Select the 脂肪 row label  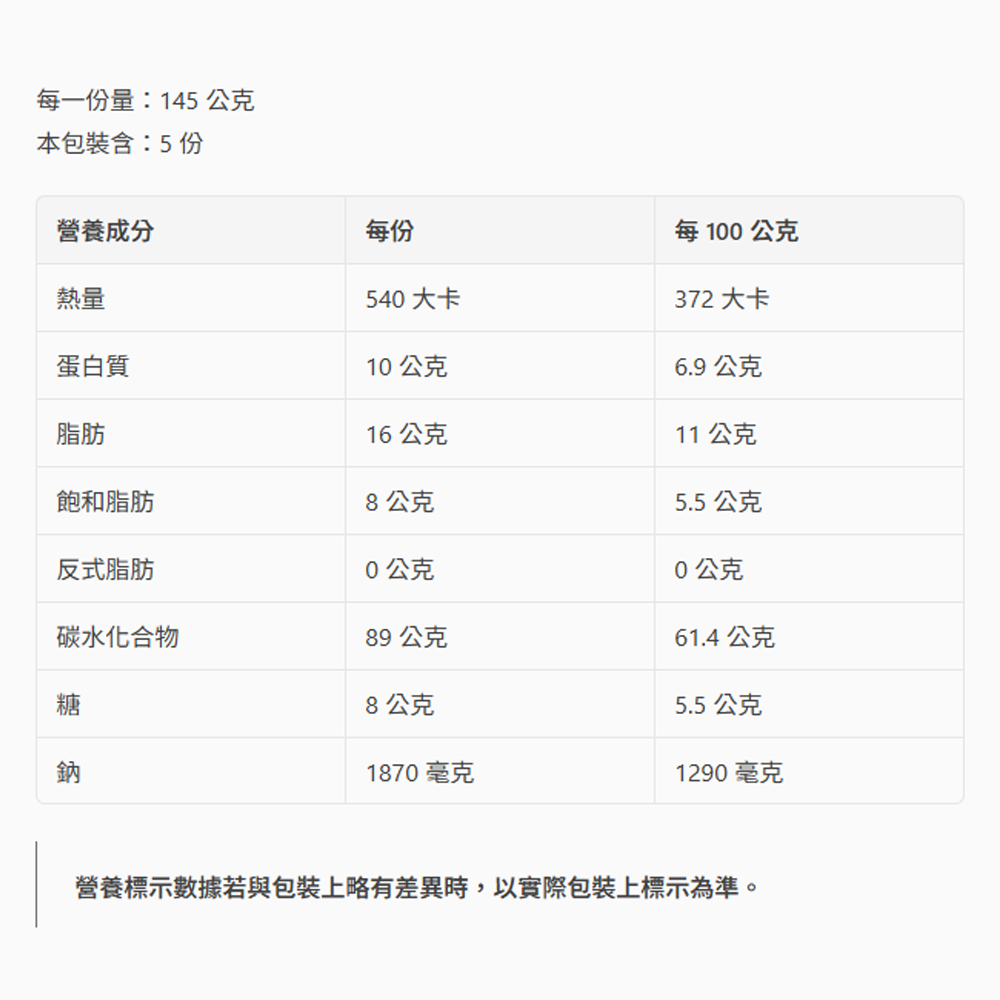tap(81, 434)
